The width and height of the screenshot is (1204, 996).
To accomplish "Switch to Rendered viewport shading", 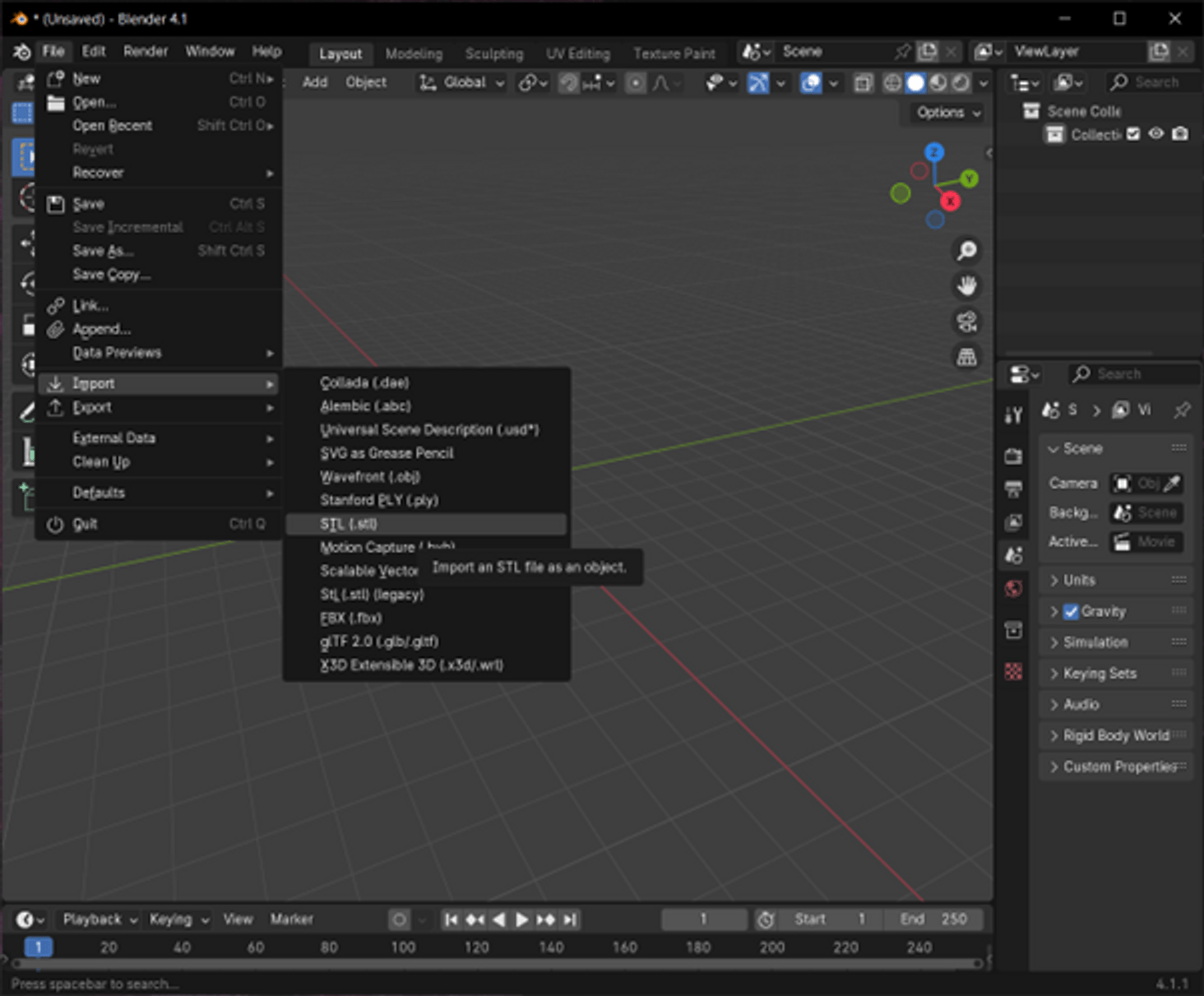I will (x=961, y=82).
